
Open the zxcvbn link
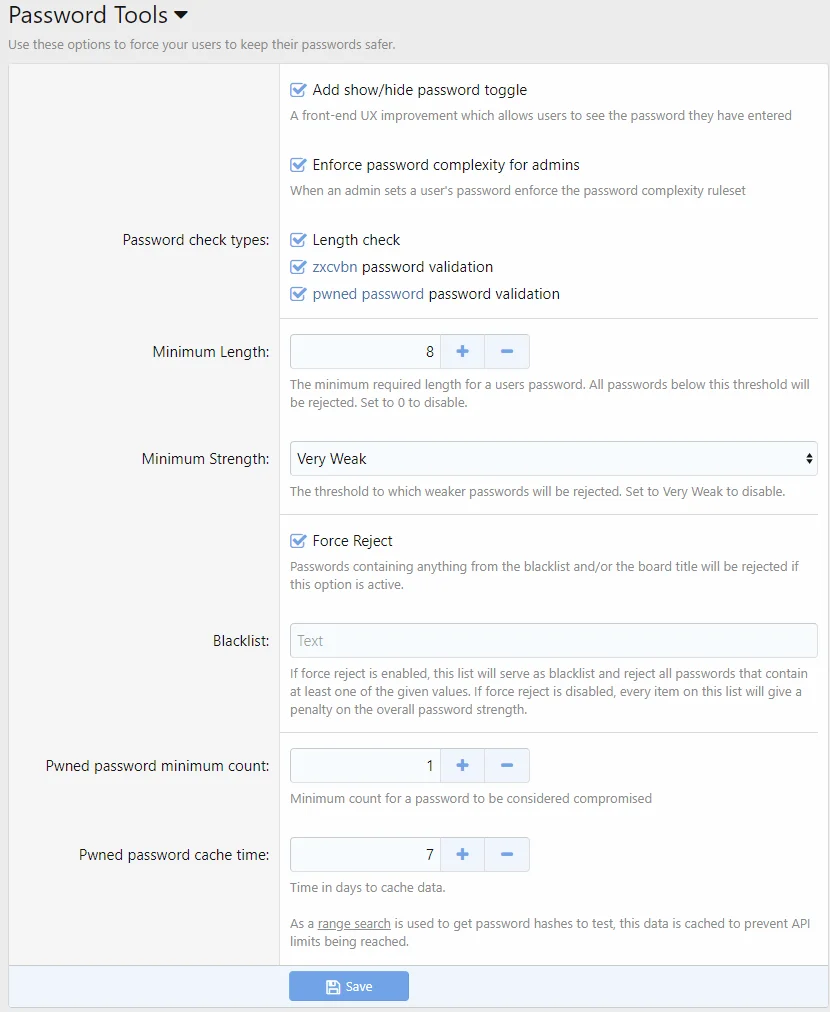coord(334,267)
